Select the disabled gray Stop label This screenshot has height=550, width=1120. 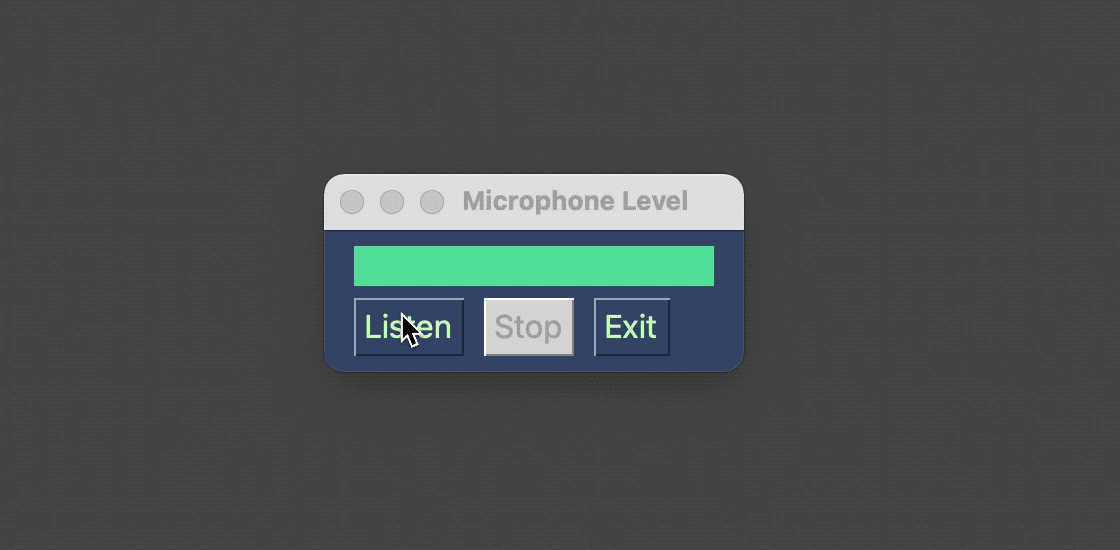tap(528, 327)
